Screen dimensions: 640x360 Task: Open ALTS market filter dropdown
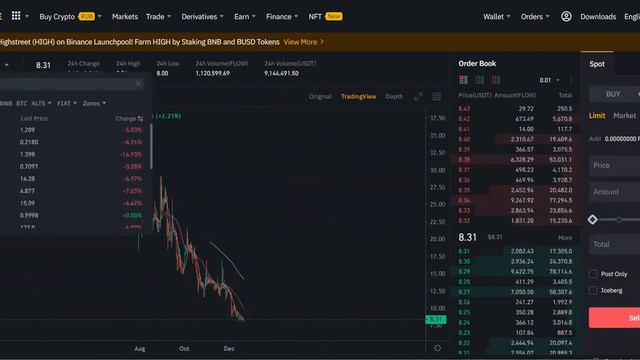tap(41, 103)
